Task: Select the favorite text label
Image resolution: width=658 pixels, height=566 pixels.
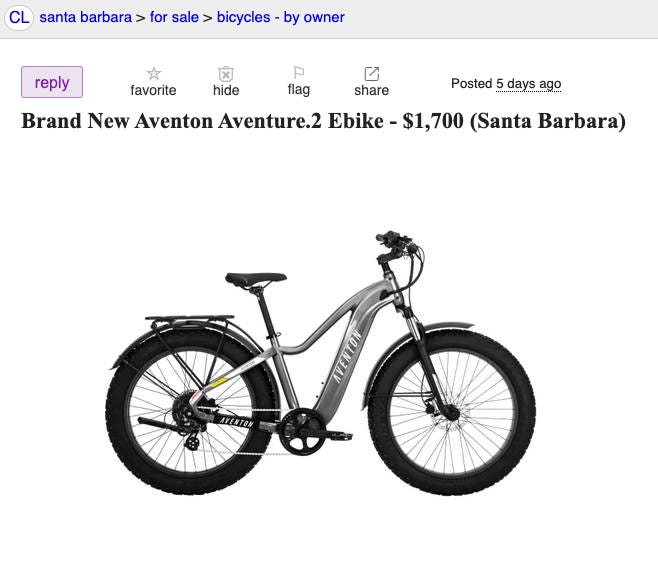Action: click(x=153, y=90)
